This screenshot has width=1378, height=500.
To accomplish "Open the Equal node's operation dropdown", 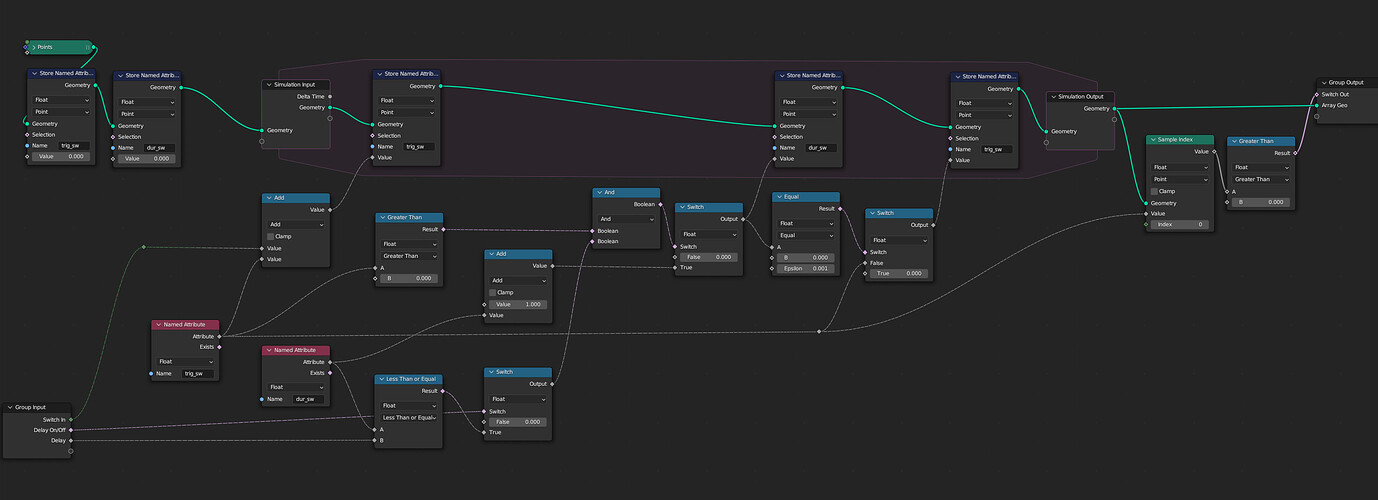I will point(805,235).
